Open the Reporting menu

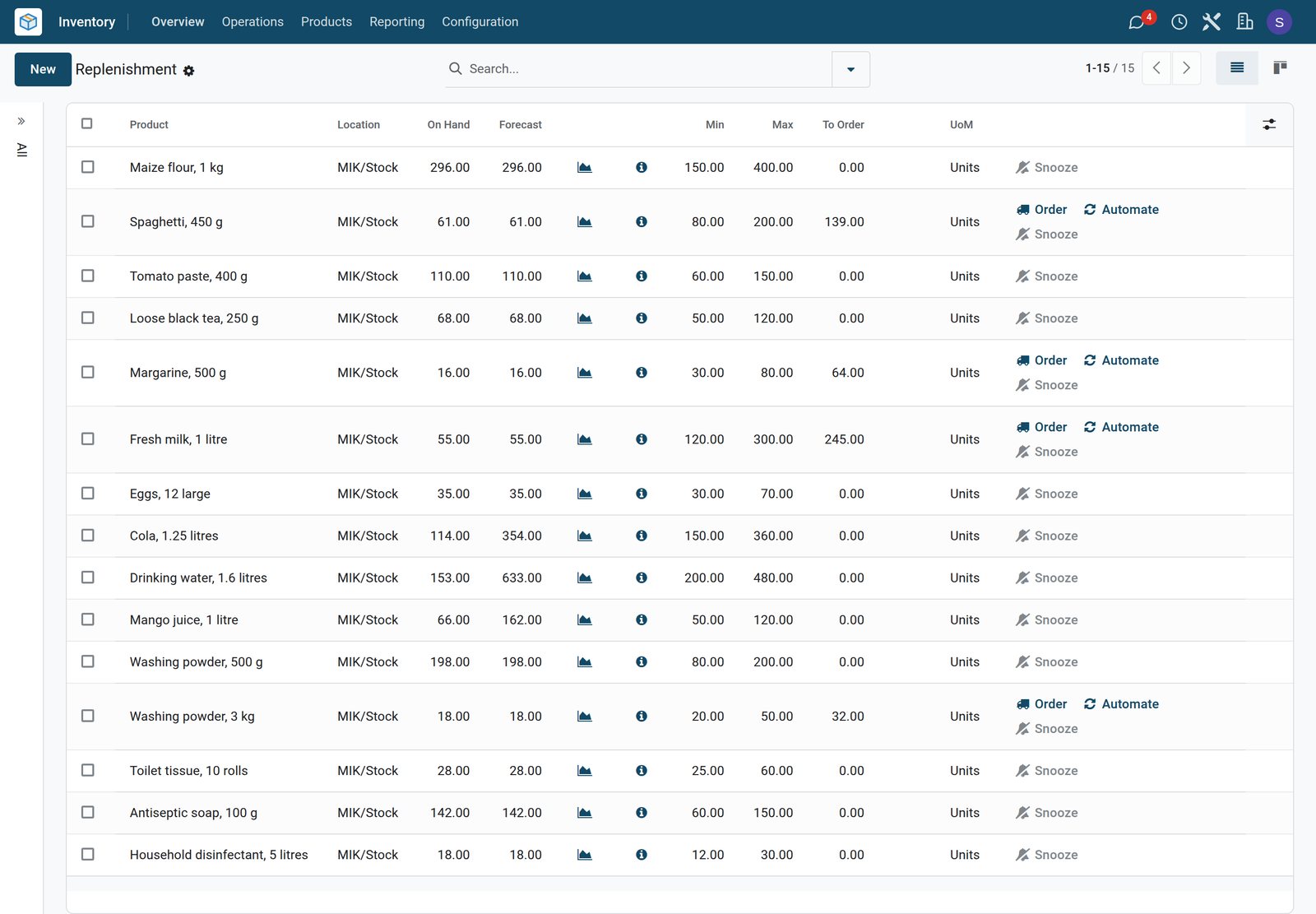397,22
